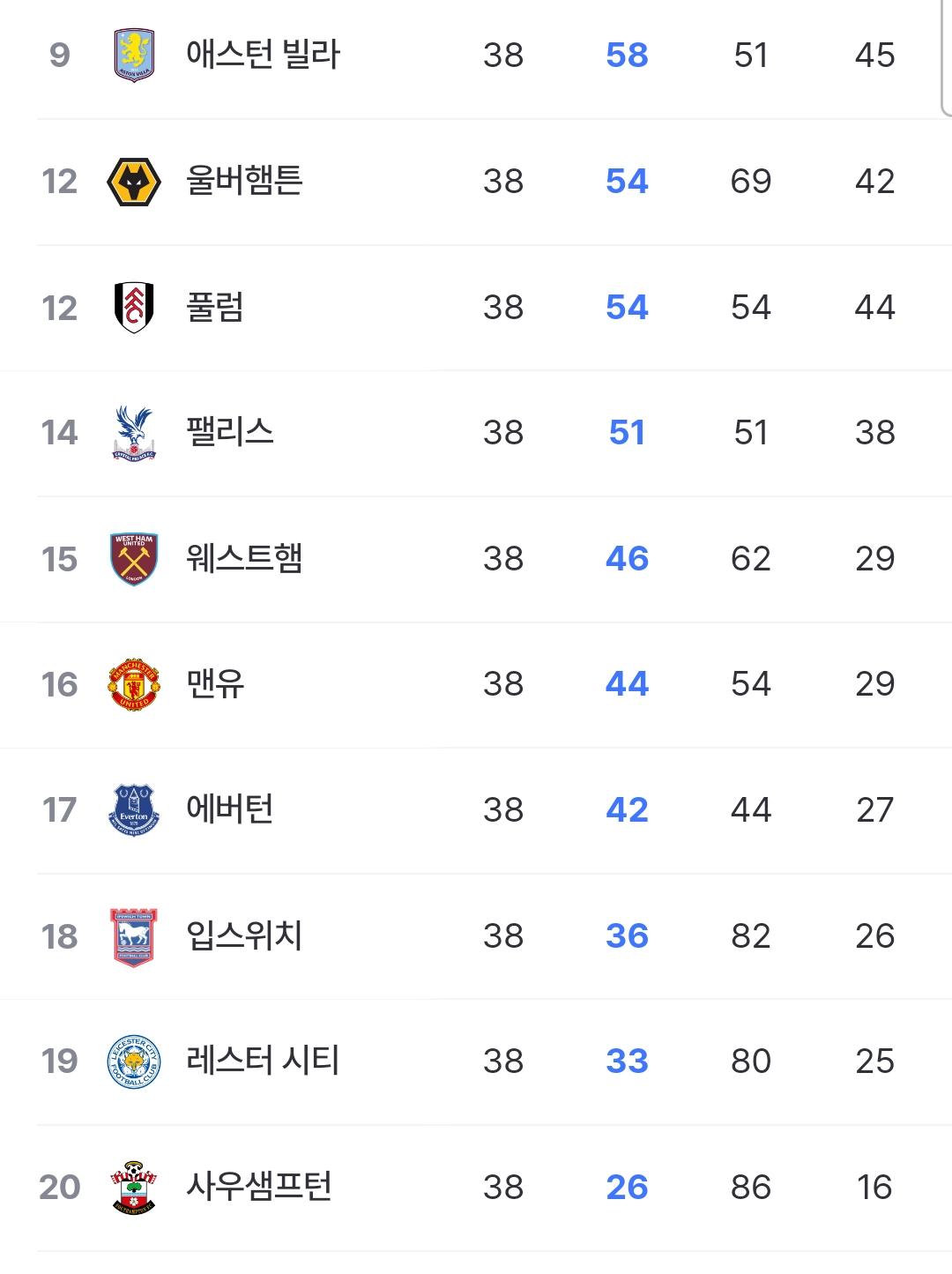Tap the Crystal Palace eagle crest
The height and width of the screenshot is (1274, 952).
(x=134, y=433)
